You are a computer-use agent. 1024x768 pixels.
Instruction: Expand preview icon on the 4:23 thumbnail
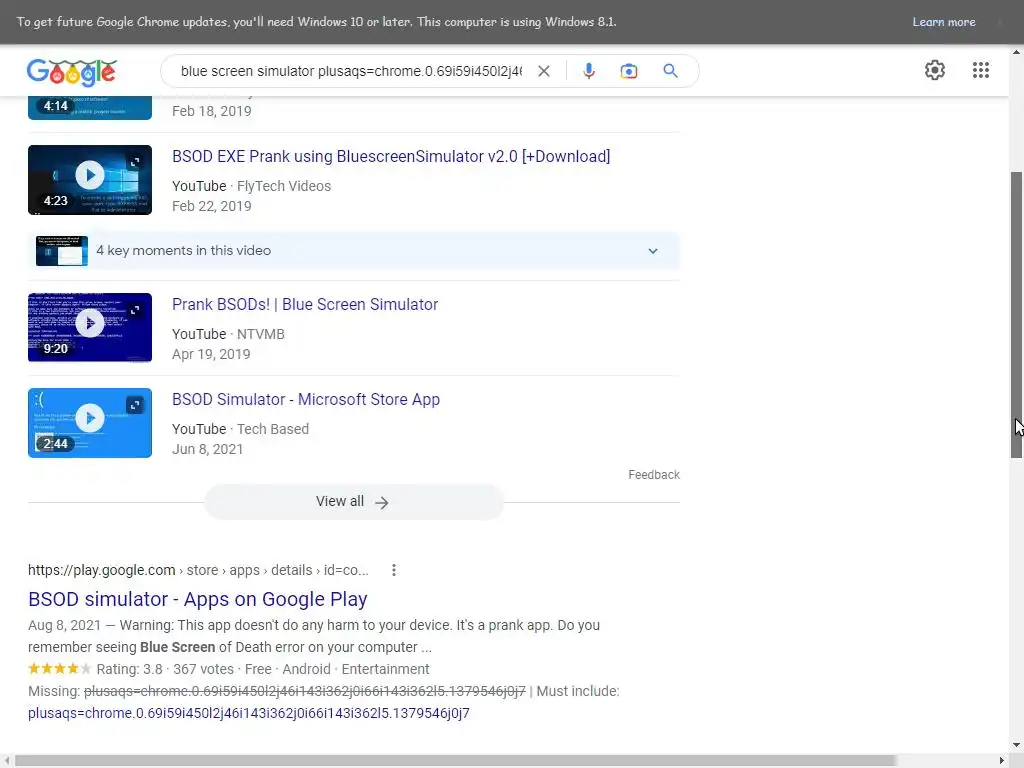point(135,162)
